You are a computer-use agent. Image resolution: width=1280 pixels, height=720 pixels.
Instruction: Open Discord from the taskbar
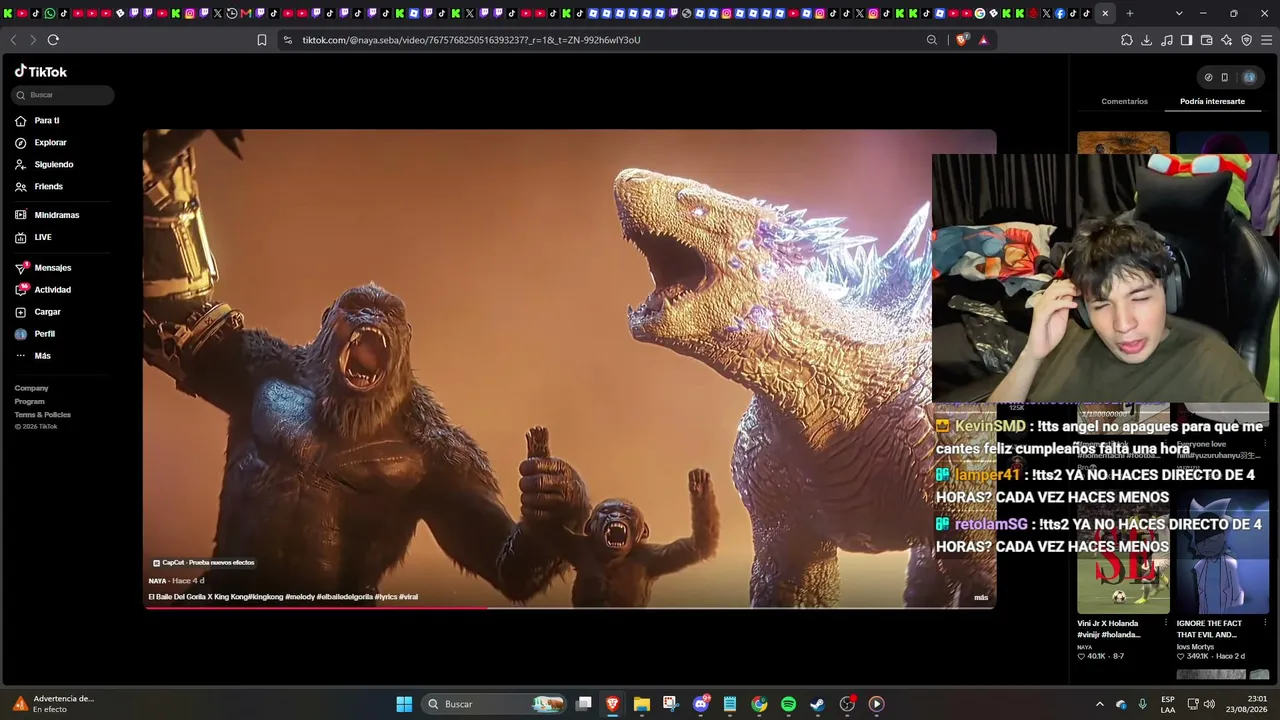coord(701,704)
